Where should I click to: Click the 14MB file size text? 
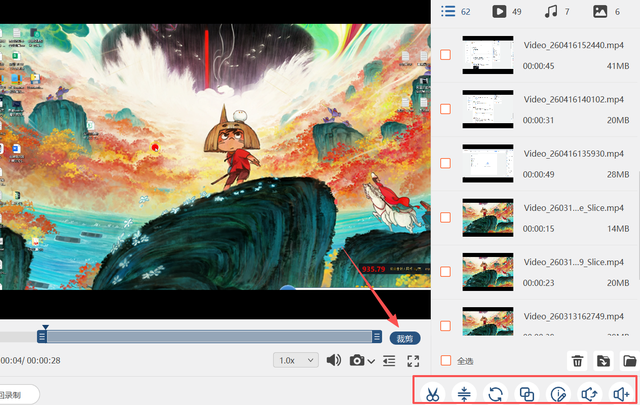[618, 229]
